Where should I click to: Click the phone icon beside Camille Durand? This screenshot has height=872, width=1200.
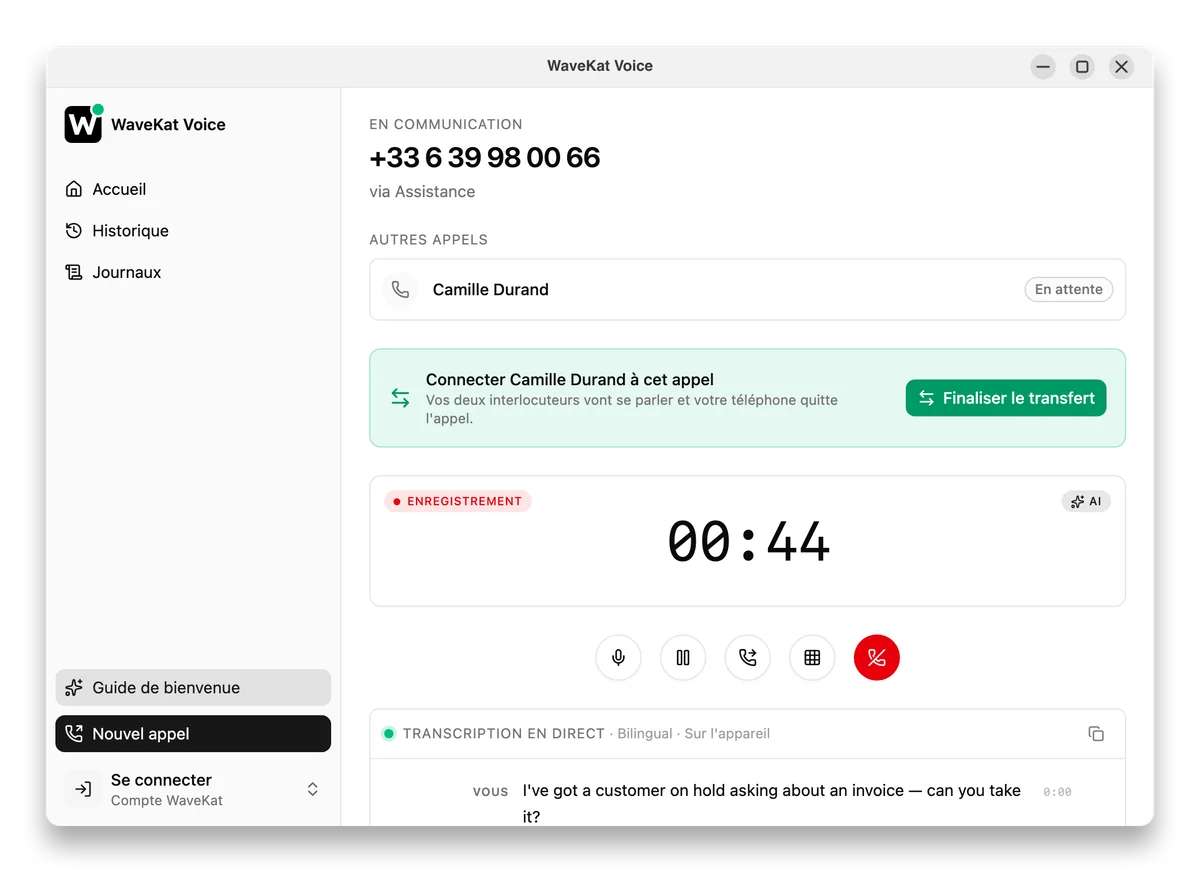coord(400,290)
